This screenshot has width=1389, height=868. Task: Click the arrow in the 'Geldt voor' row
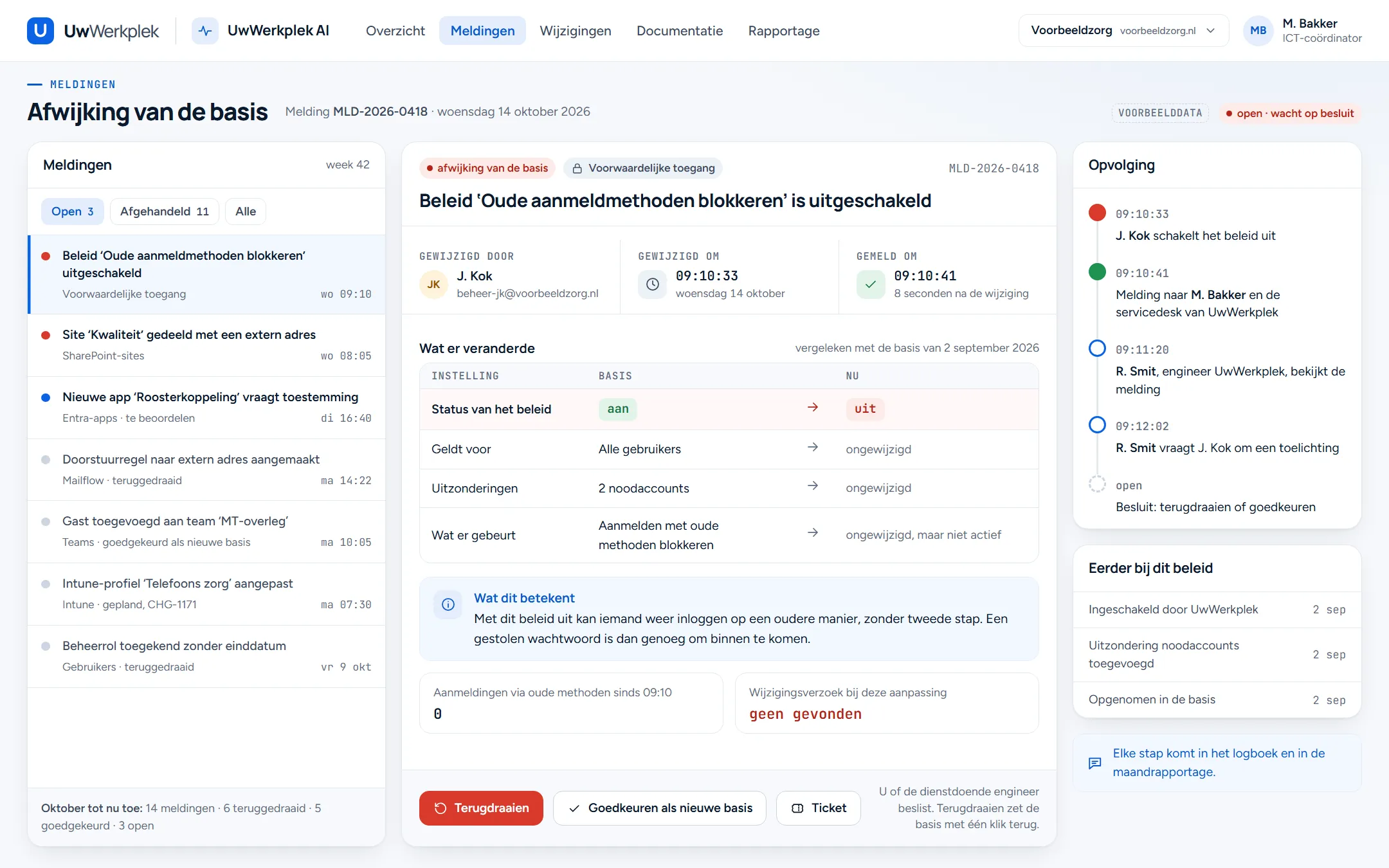click(x=813, y=448)
